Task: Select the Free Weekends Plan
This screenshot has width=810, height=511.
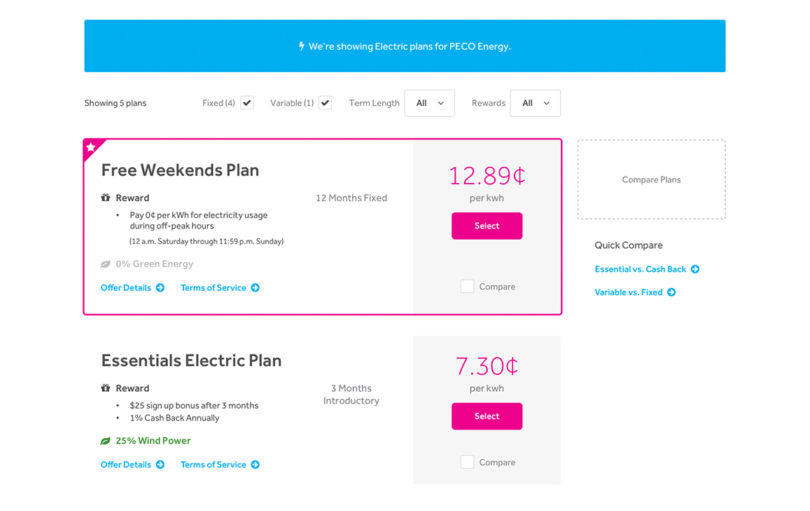Action: (x=487, y=226)
